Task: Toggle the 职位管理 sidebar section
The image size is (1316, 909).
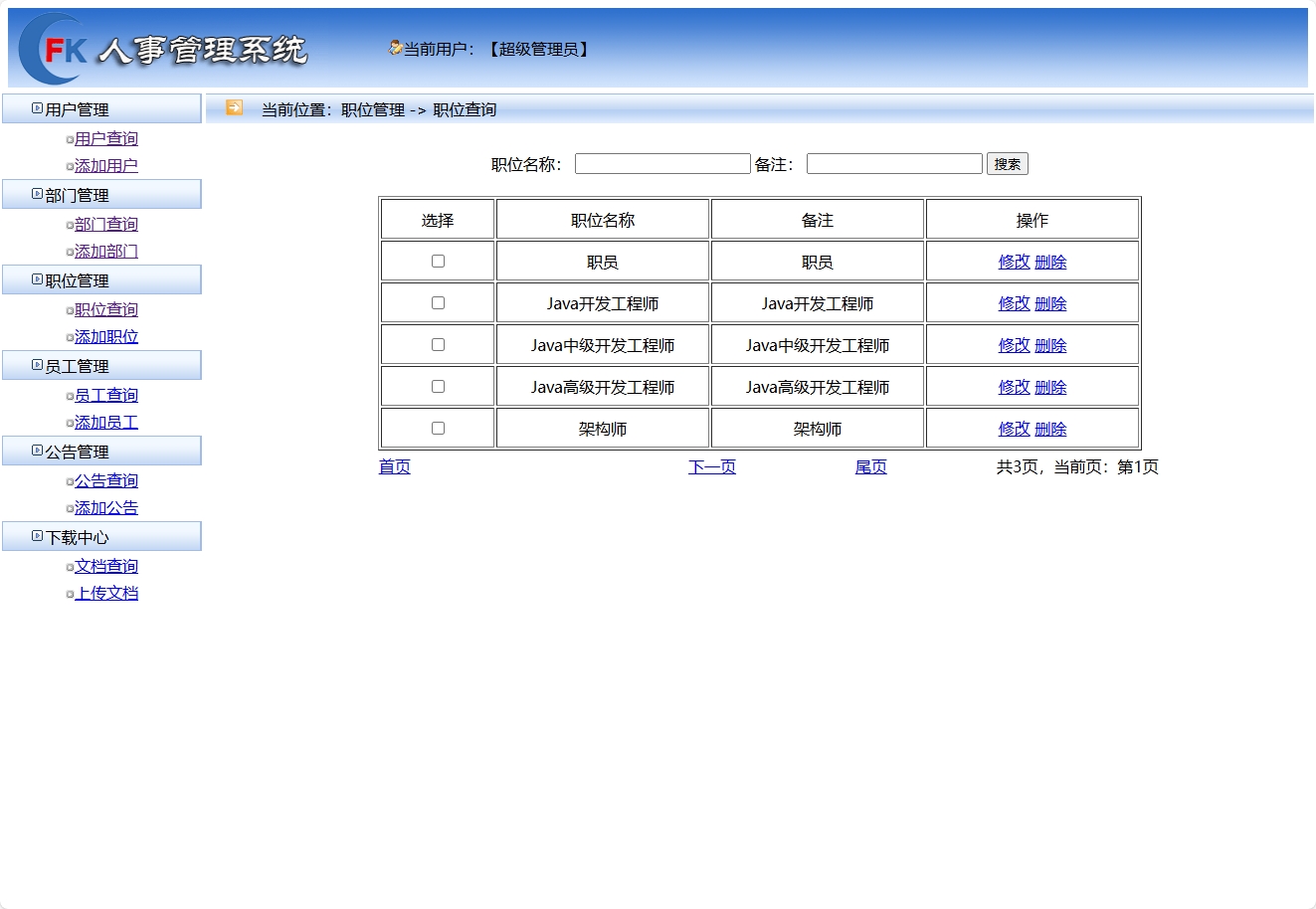Action: point(101,280)
